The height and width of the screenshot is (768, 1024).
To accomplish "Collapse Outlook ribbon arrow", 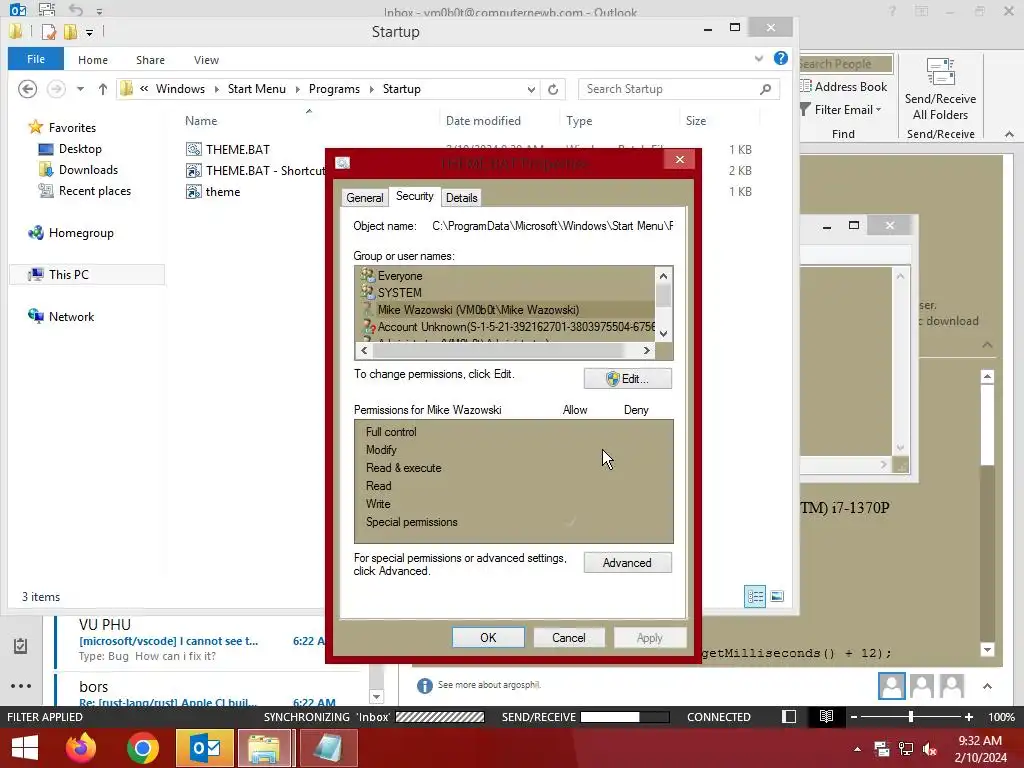I will pyautogui.click(x=1010, y=134).
